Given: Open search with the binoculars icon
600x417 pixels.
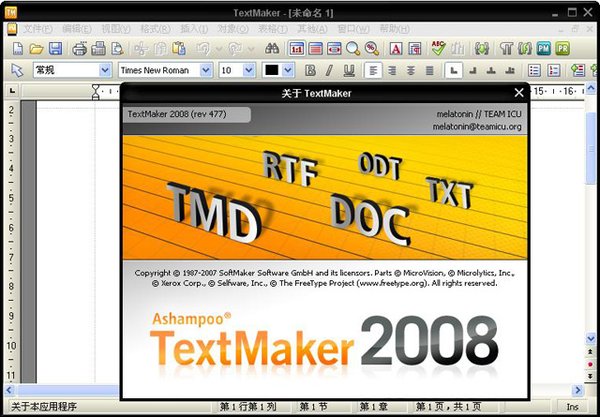Looking at the screenshot, I should (272, 49).
